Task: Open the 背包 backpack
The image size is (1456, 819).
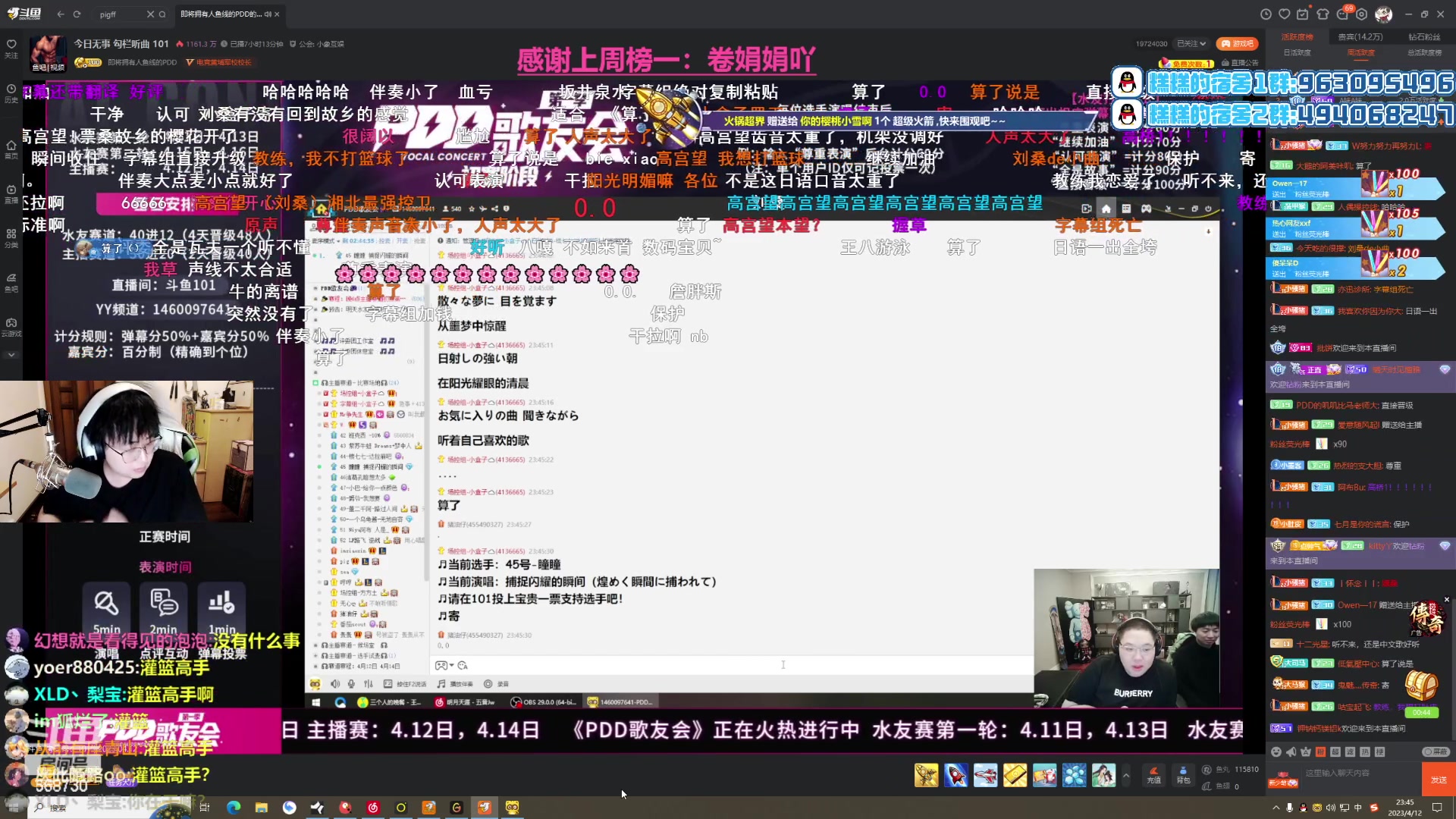Action: tap(1183, 775)
